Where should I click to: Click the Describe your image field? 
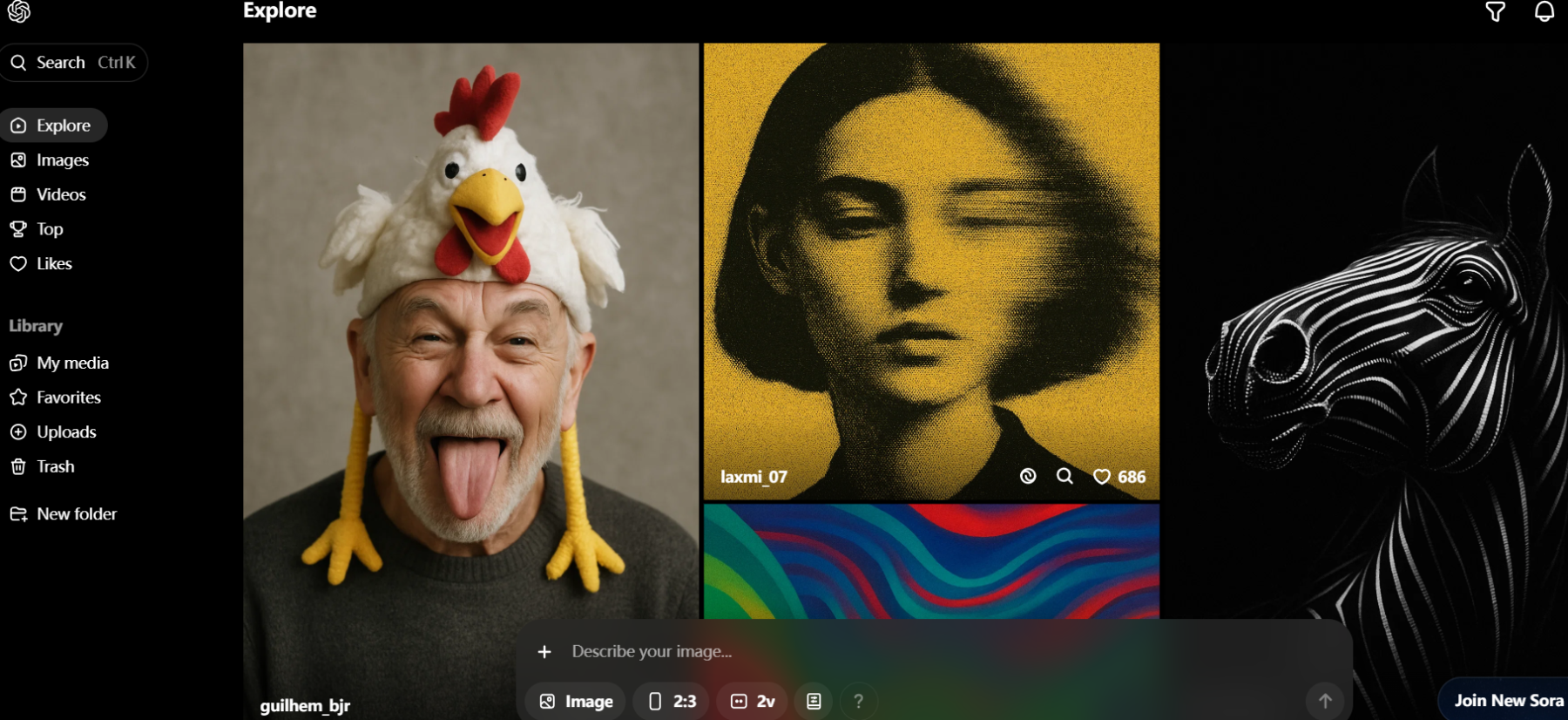pos(871,652)
